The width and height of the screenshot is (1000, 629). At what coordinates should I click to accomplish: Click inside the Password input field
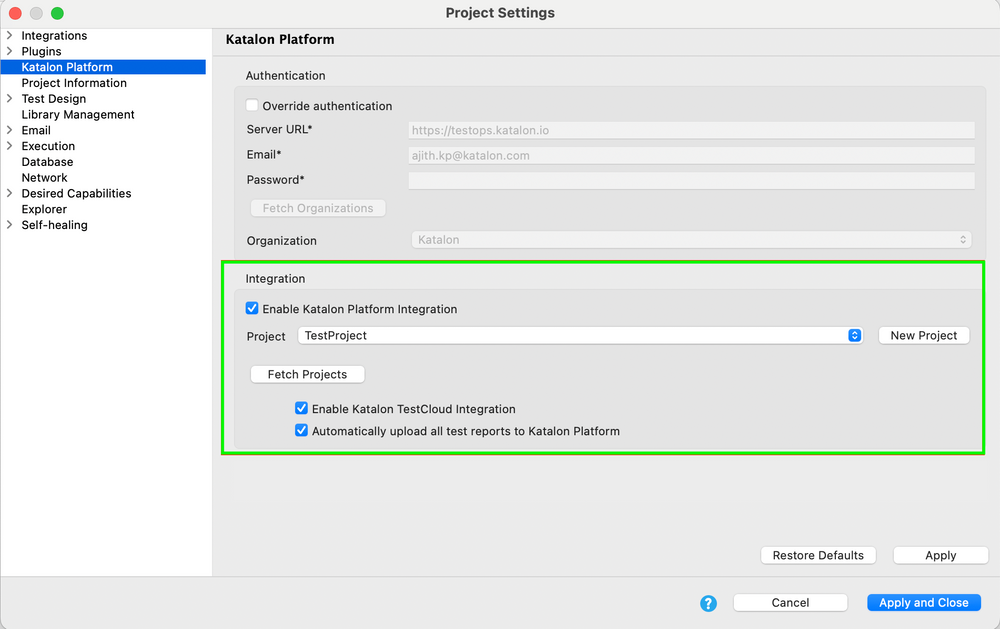(x=690, y=179)
